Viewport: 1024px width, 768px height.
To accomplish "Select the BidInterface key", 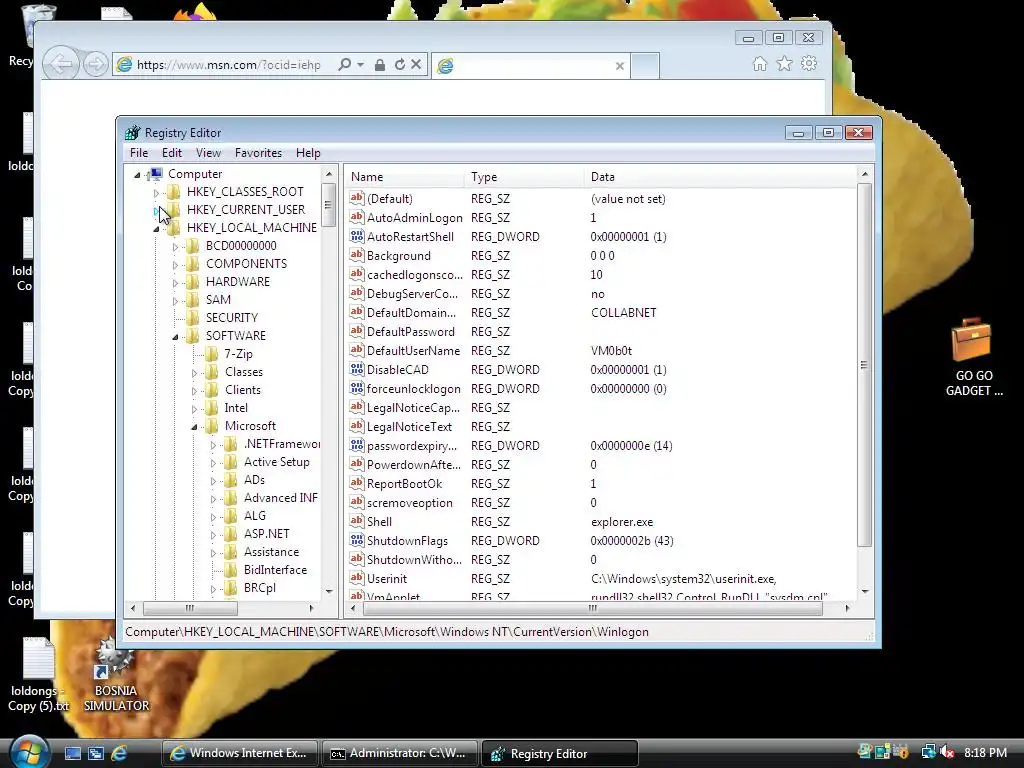I will 275,569.
